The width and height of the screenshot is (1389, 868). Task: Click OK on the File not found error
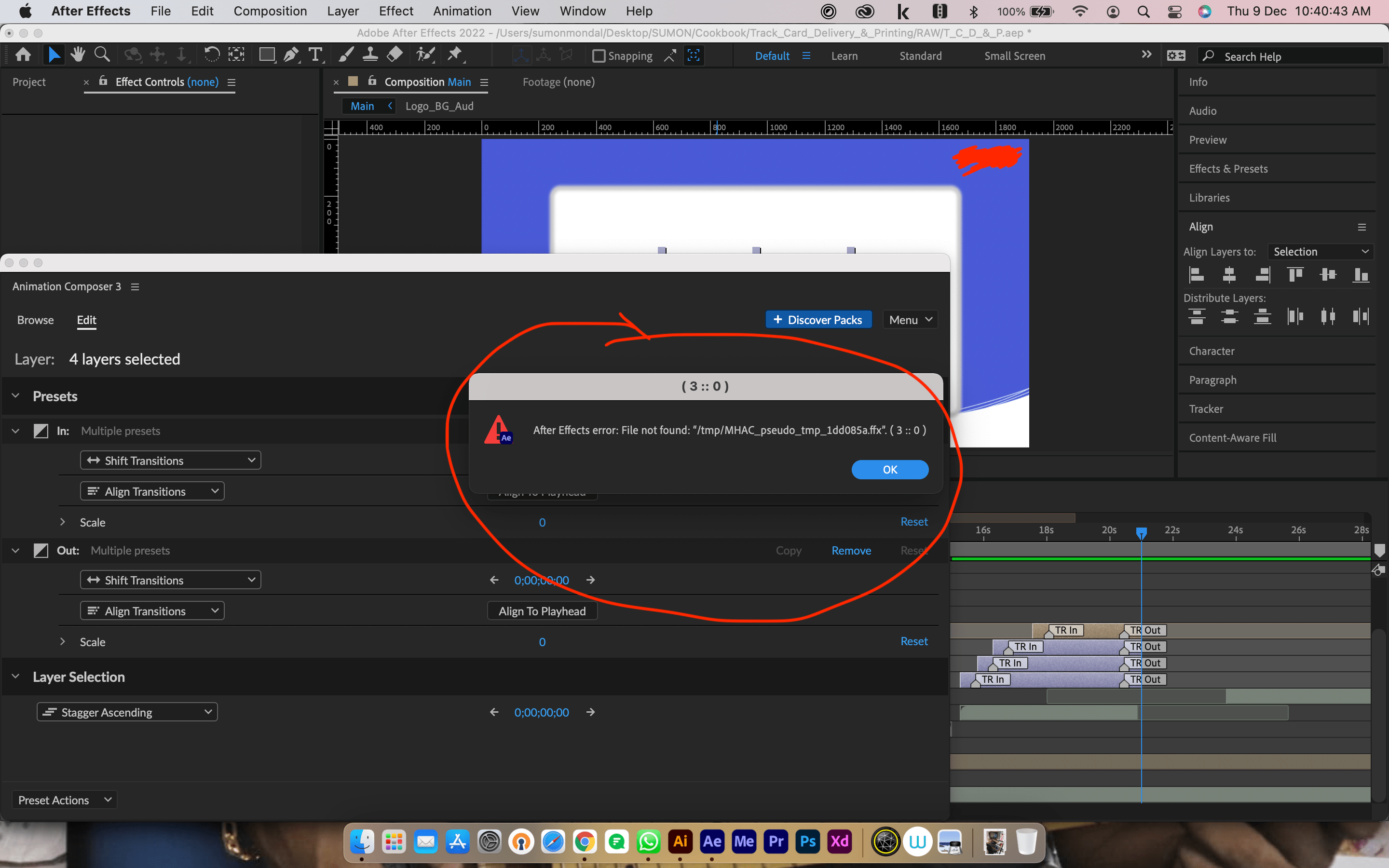click(x=890, y=469)
